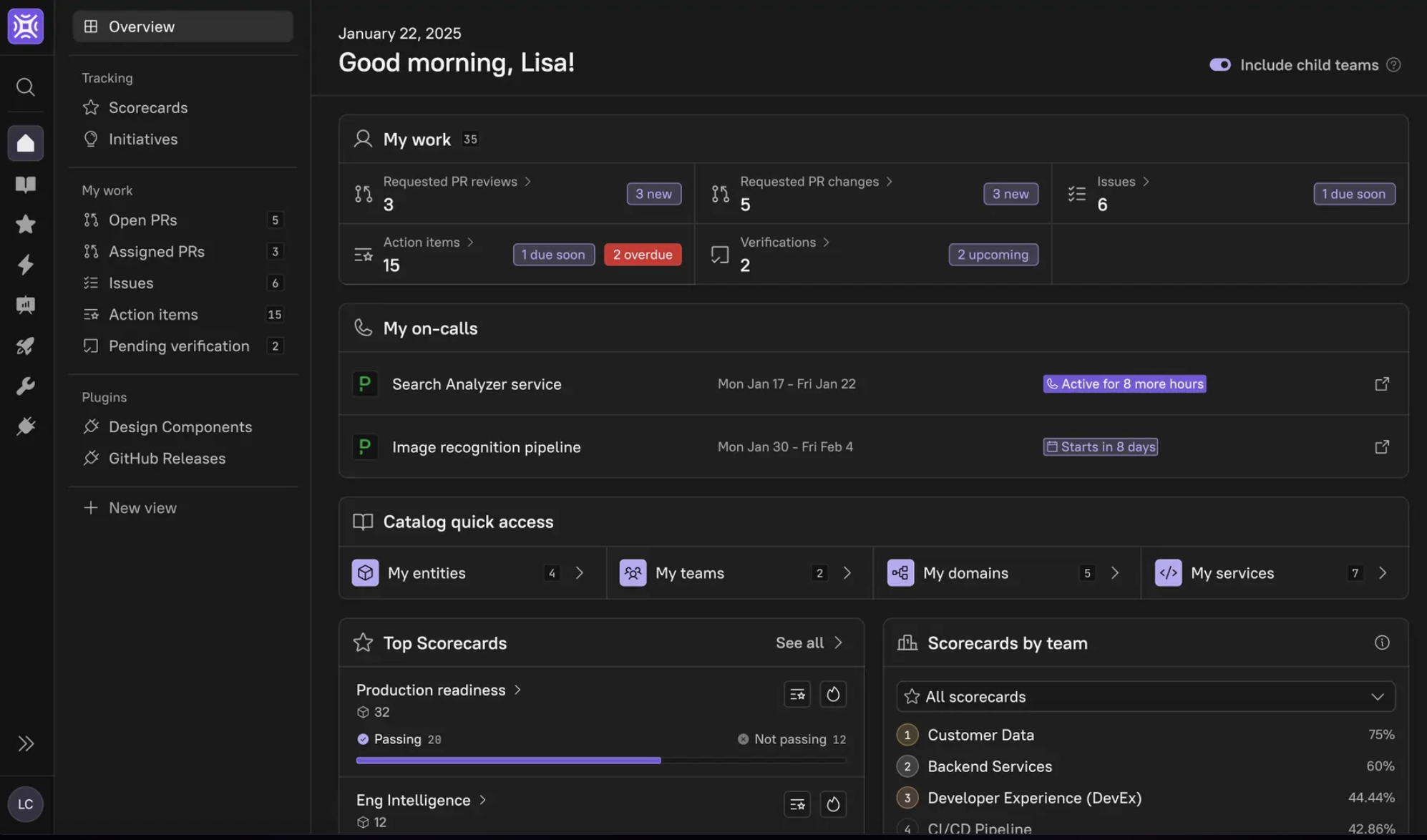The width and height of the screenshot is (1427, 840).
Task: Open the catalog book icon in sidebar
Action: (x=25, y=184)
